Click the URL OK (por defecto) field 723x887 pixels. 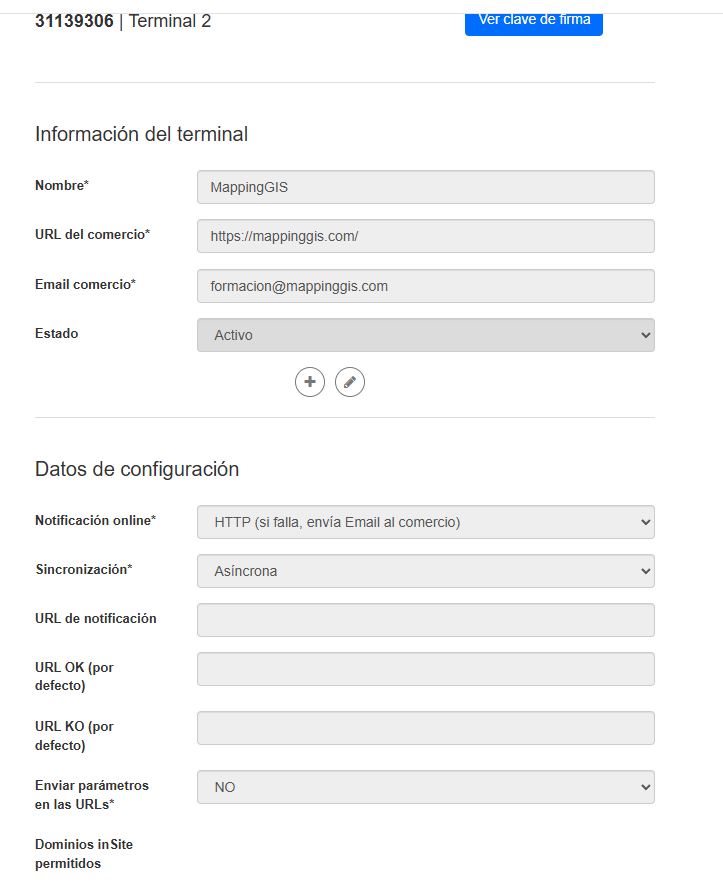425,669
